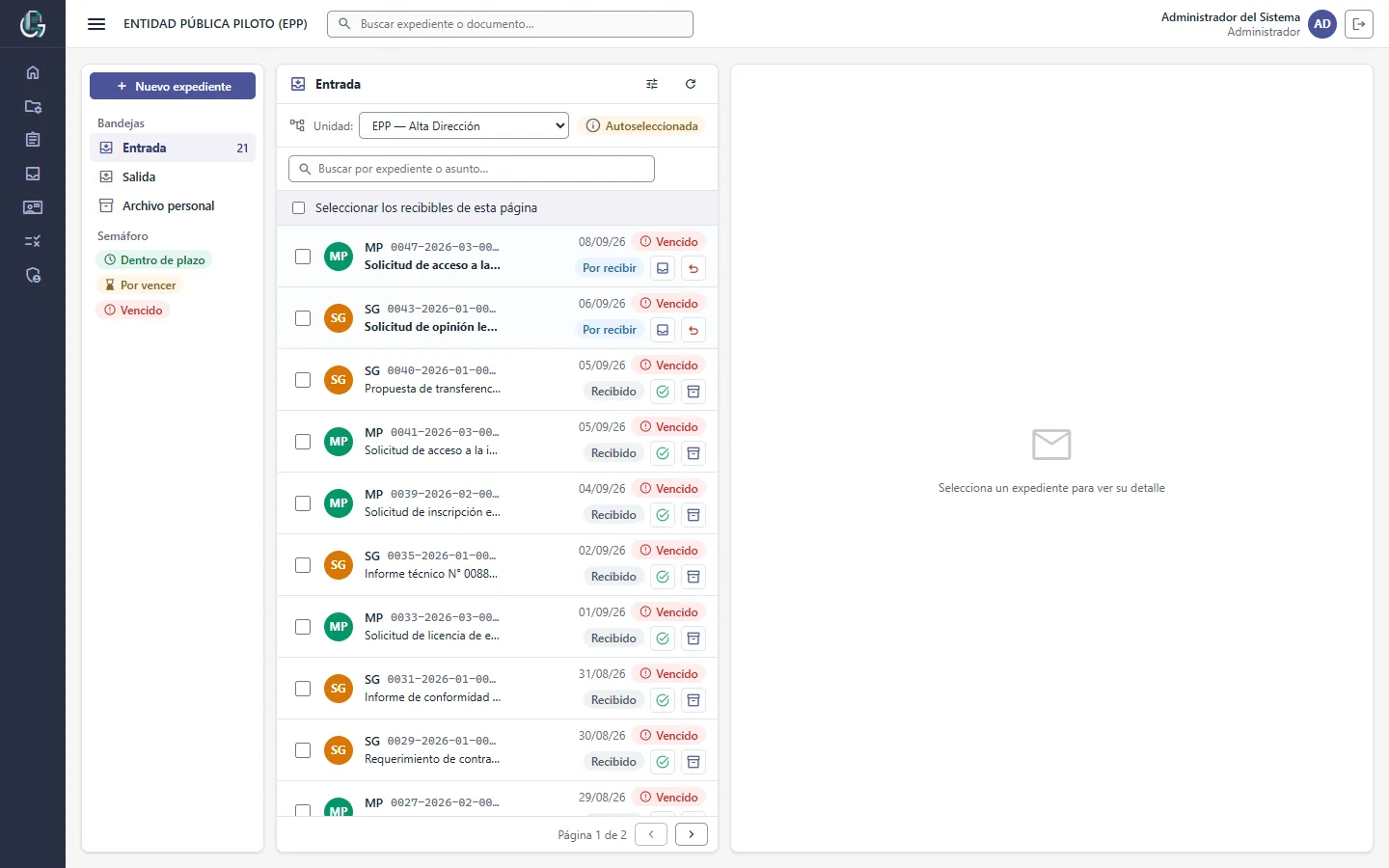
Task: Tick 'Seleccionar los recibibles de esta página' checkbox
Action: (299, 208)
